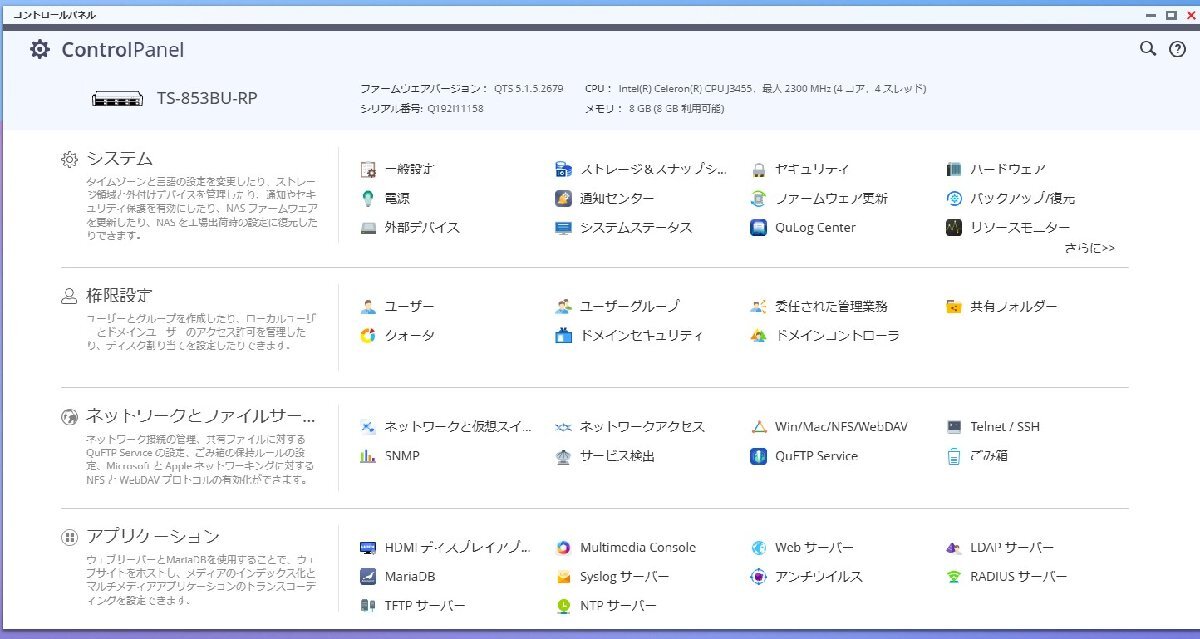Click the さらに>> more link
The image size is (1200, 639).
(x=1090, y=247)
